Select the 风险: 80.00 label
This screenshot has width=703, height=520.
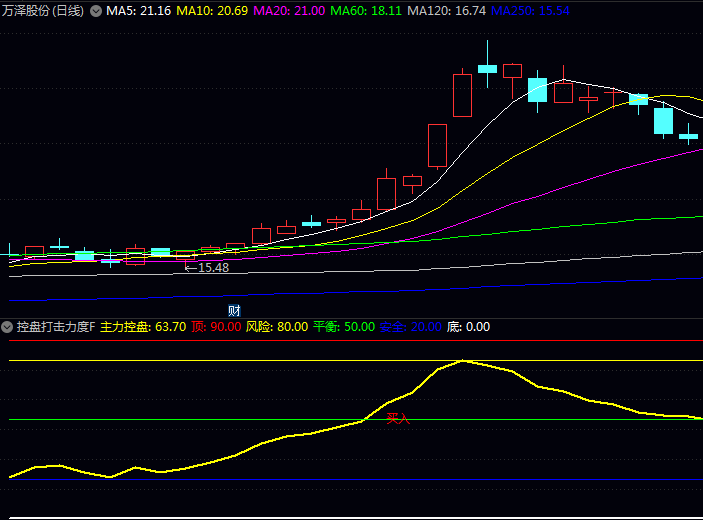point(277,327)
